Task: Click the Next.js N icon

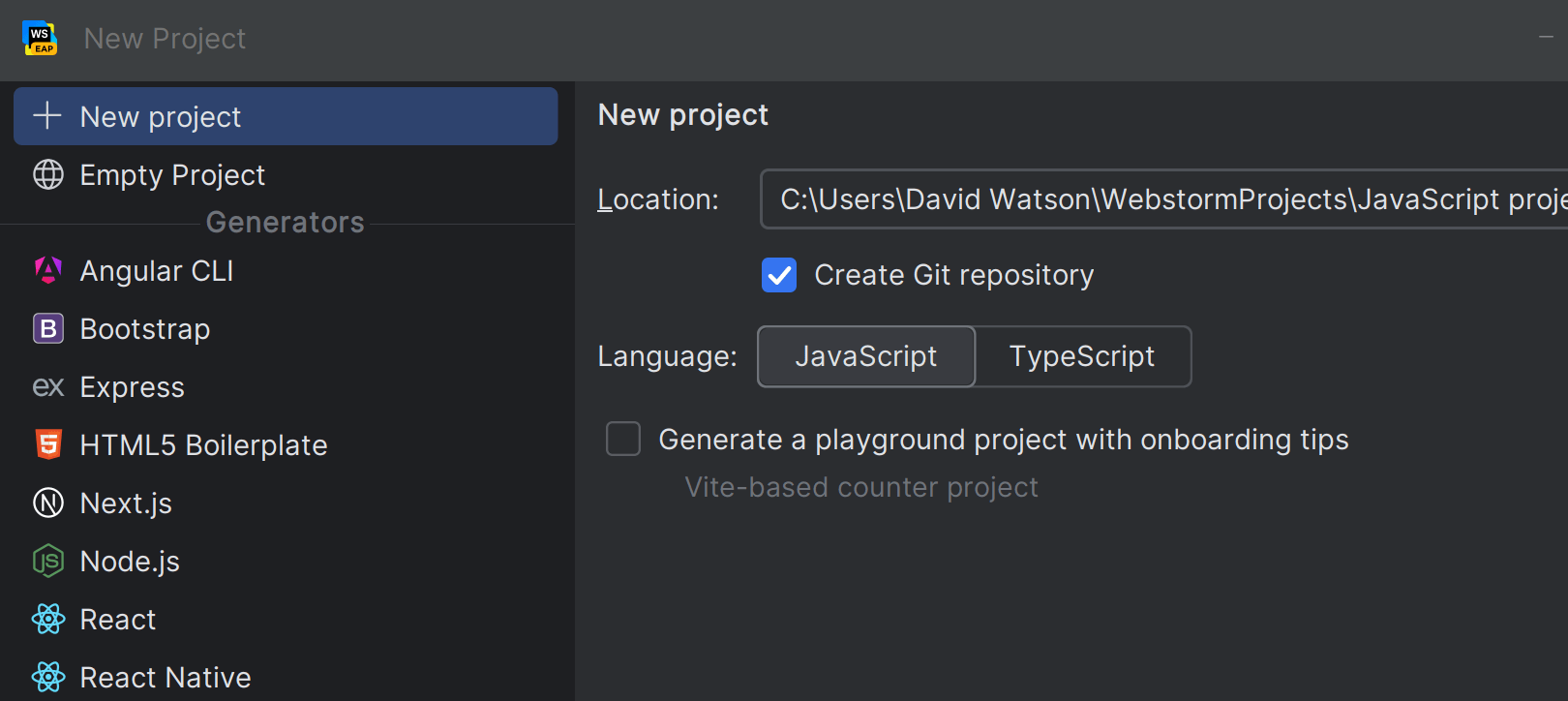Action: click(x=48, y=503)
